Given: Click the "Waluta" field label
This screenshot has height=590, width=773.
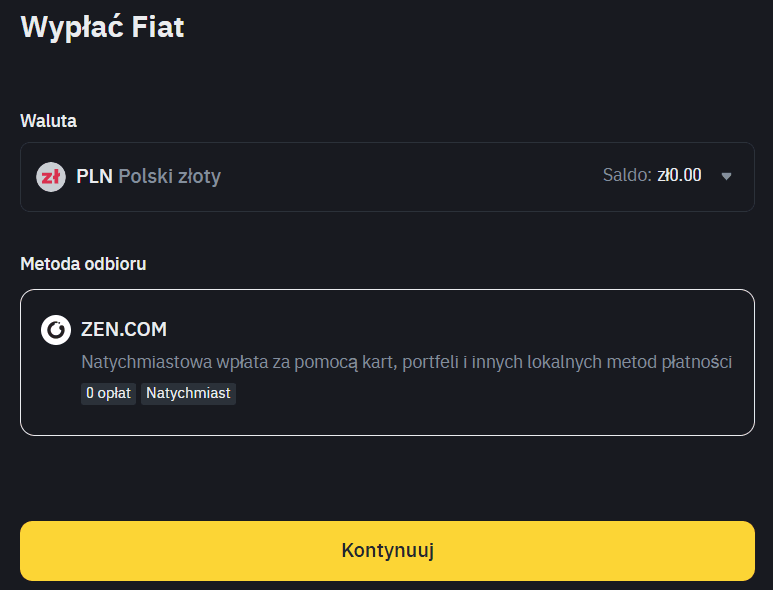Looking at the screenshot, I should pyautogui.click(x=48, y=121).
